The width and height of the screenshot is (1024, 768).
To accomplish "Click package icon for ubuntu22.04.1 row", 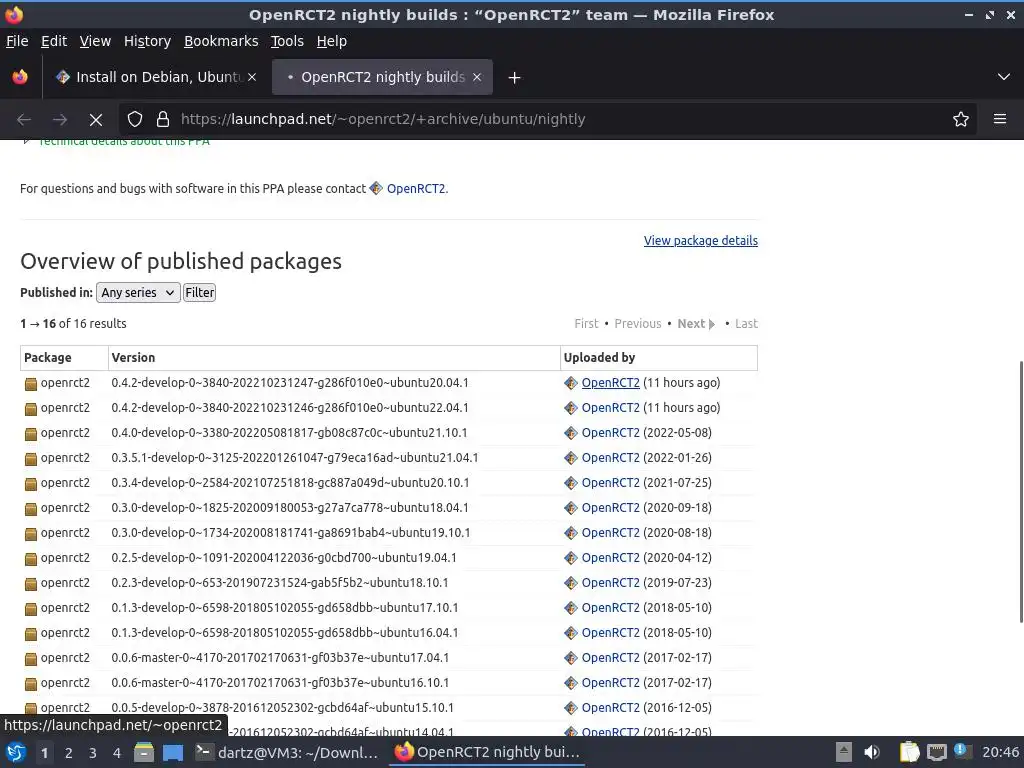I will [31, 409].
